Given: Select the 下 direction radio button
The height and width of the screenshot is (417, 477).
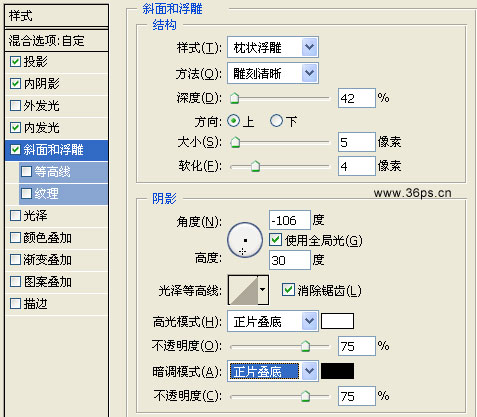Looking at the screenshot, I should click(x=276, y=121).
